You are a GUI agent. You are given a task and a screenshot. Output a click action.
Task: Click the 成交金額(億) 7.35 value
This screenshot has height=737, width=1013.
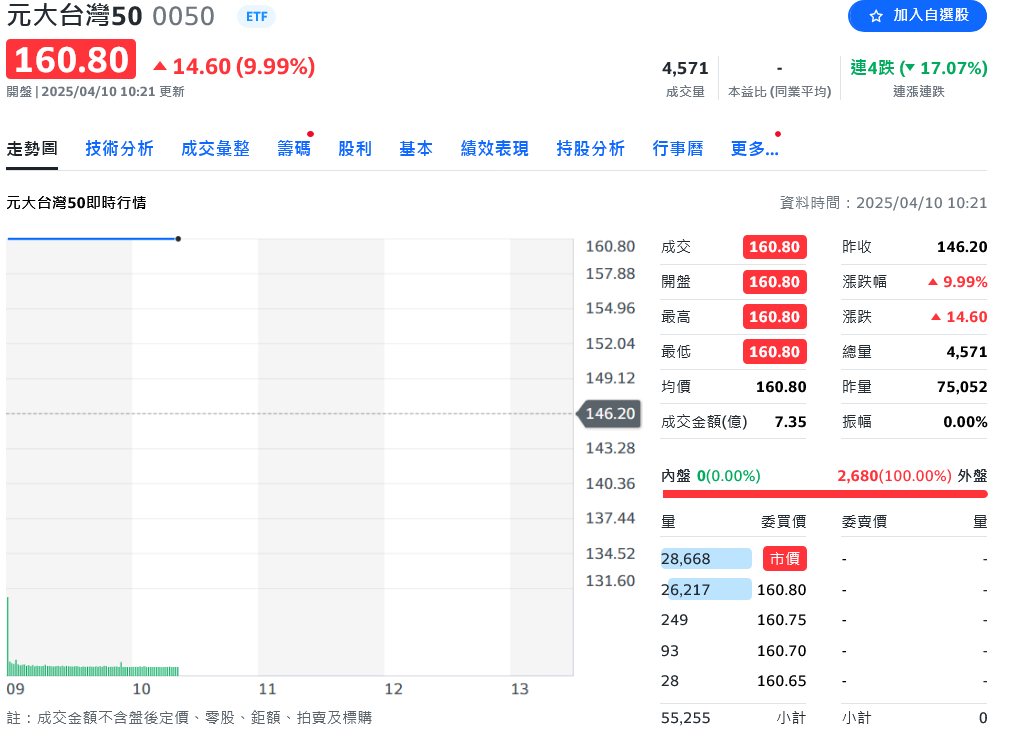(790, 422)
